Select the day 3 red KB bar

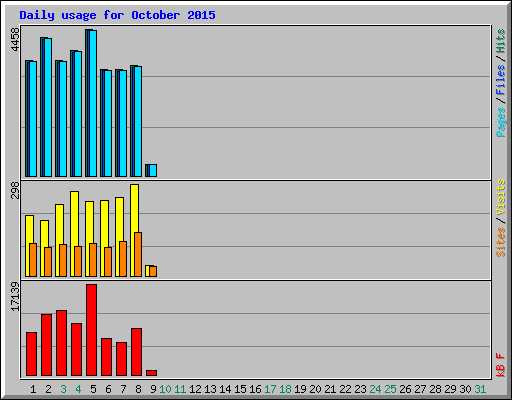(62, 343)
